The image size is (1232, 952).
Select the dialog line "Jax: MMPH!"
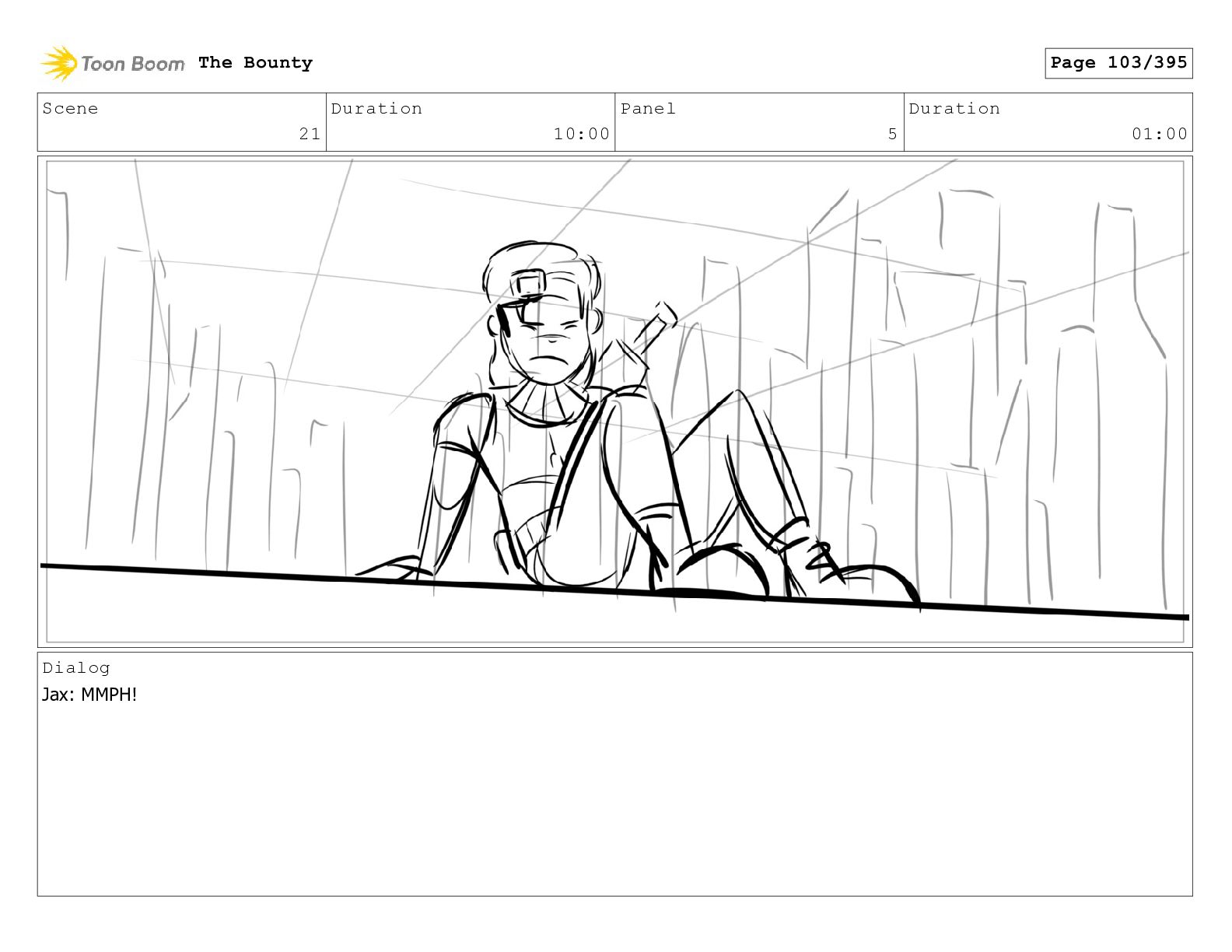89,695
